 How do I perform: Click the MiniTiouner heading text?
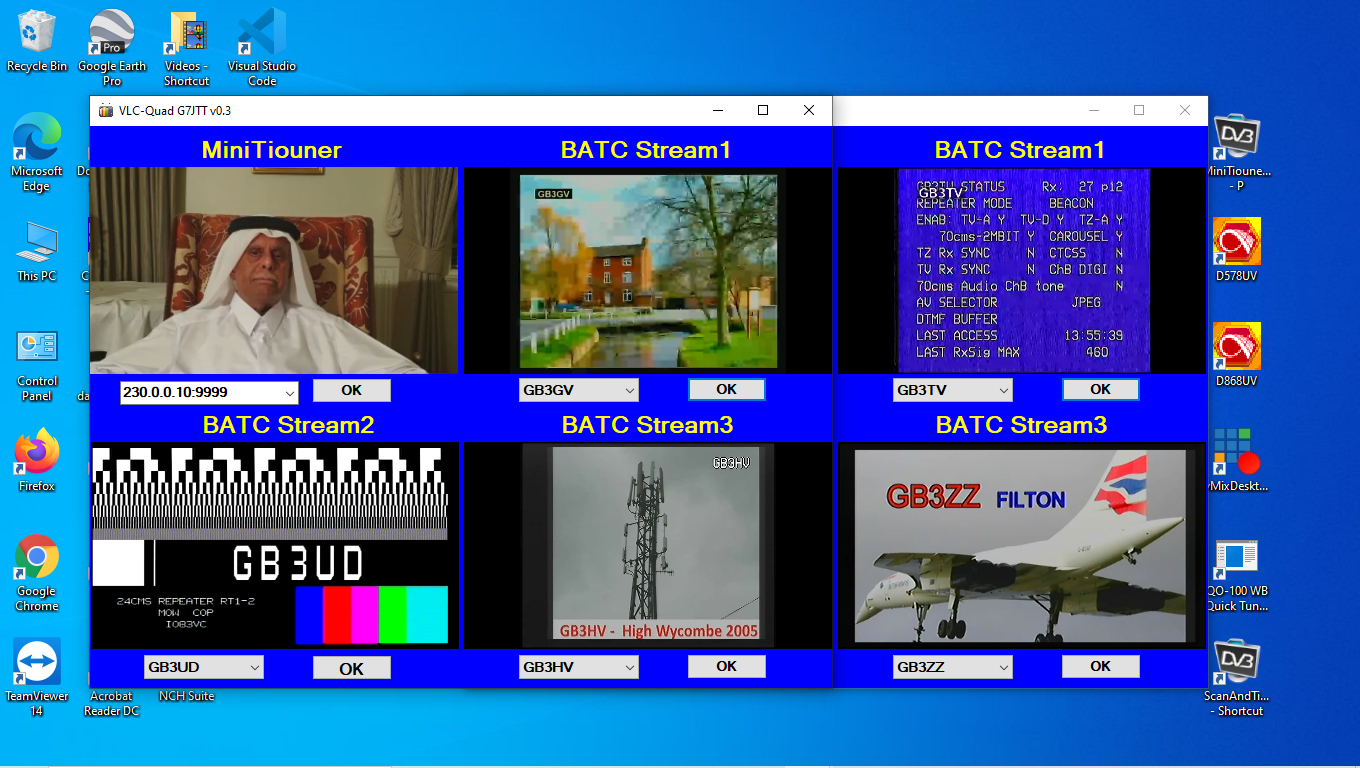pos(272,150)
